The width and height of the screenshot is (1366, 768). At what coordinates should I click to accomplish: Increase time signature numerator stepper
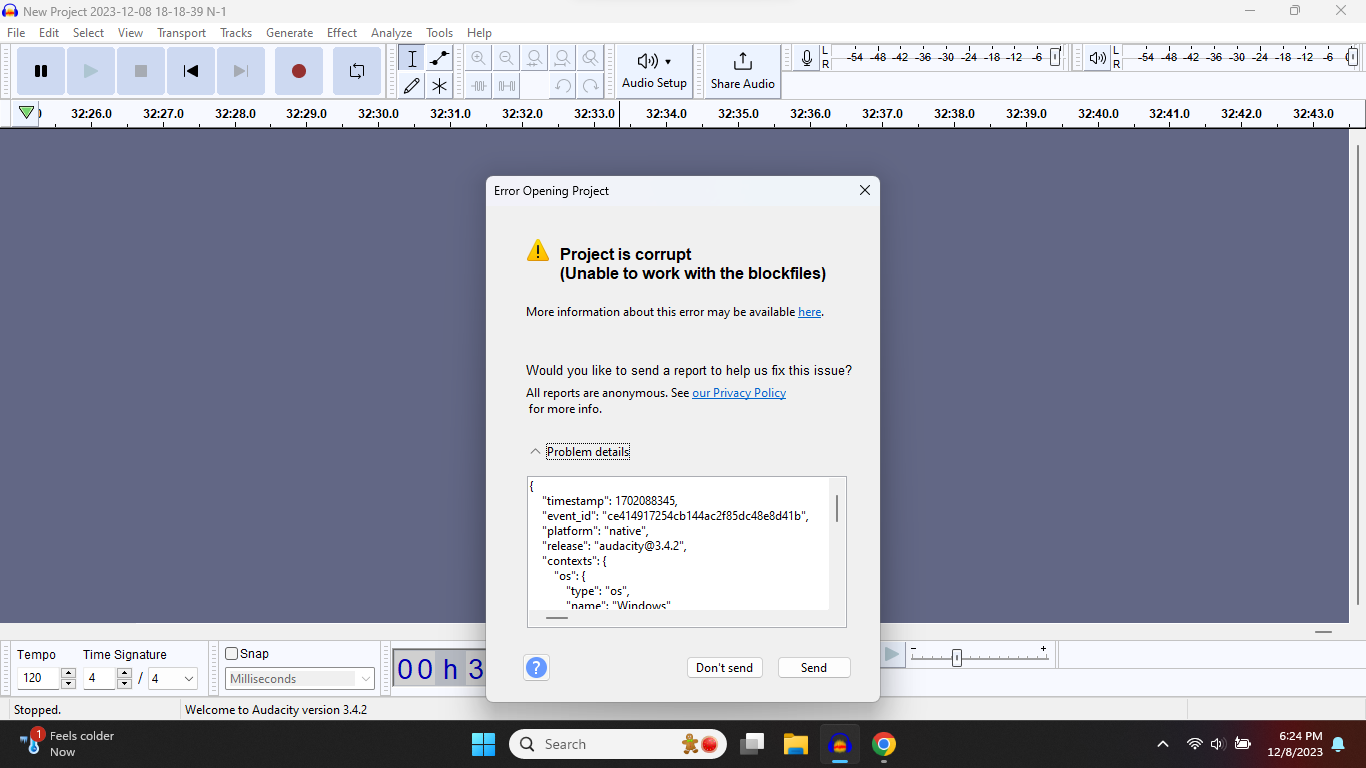click(x=124, y=673)
